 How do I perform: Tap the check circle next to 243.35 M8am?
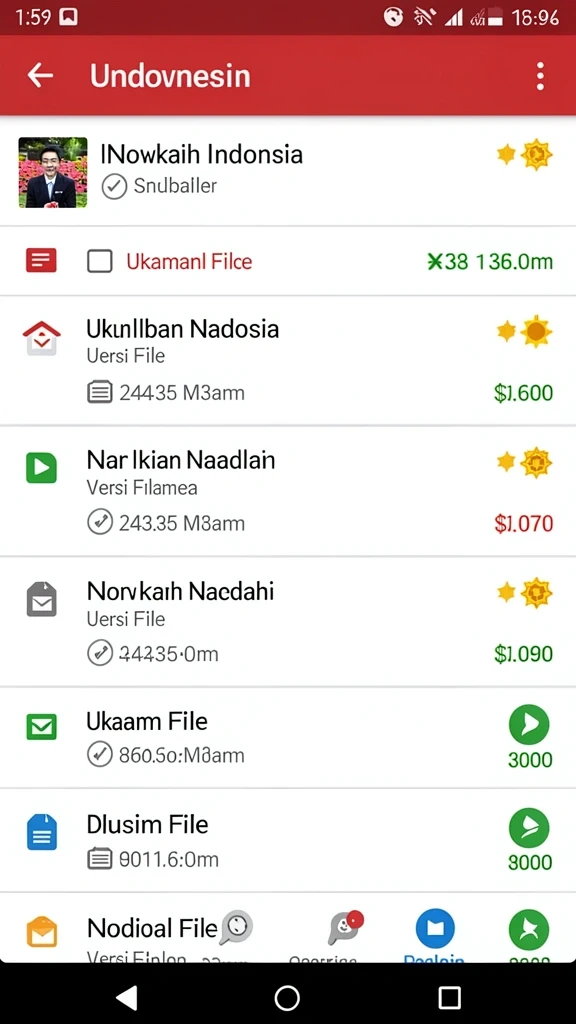(100, 522)
